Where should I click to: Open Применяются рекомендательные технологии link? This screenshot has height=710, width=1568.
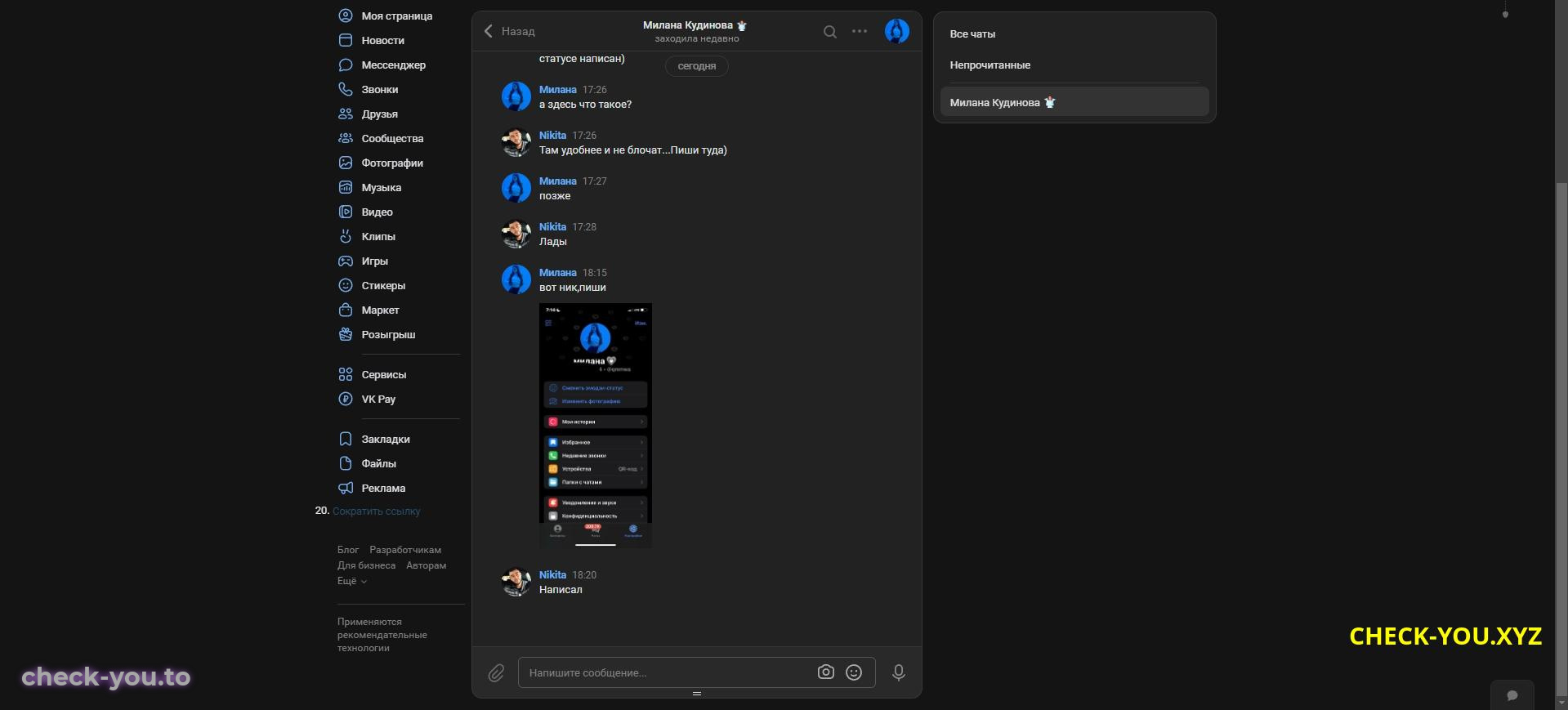[382, 635]
